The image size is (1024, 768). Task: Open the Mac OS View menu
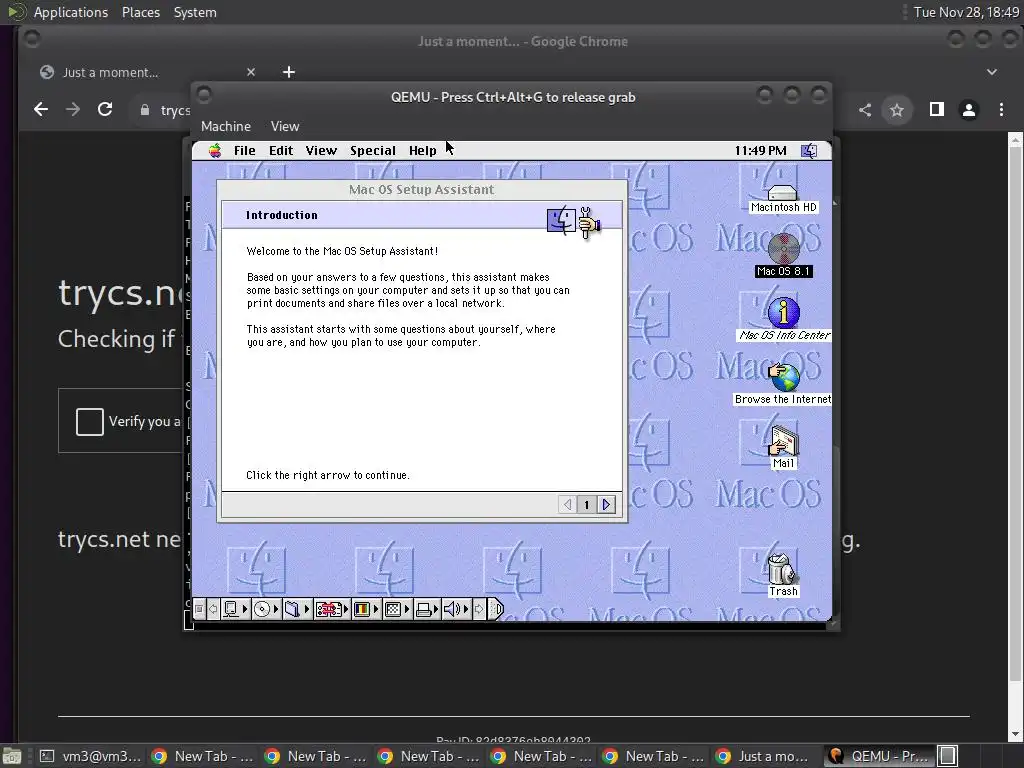coord(321,151)
